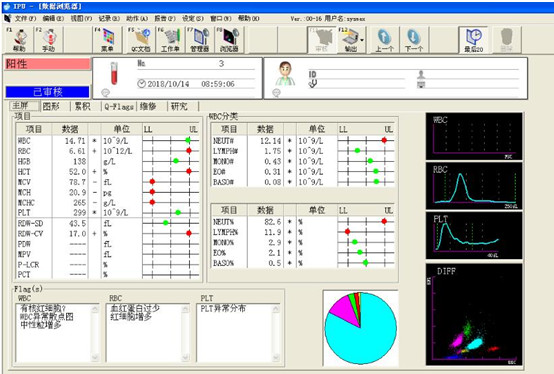Go to previous sample with 上一个
Image resolution: width=554 pixels, height=374 pixels.
[x=384, y=40]
